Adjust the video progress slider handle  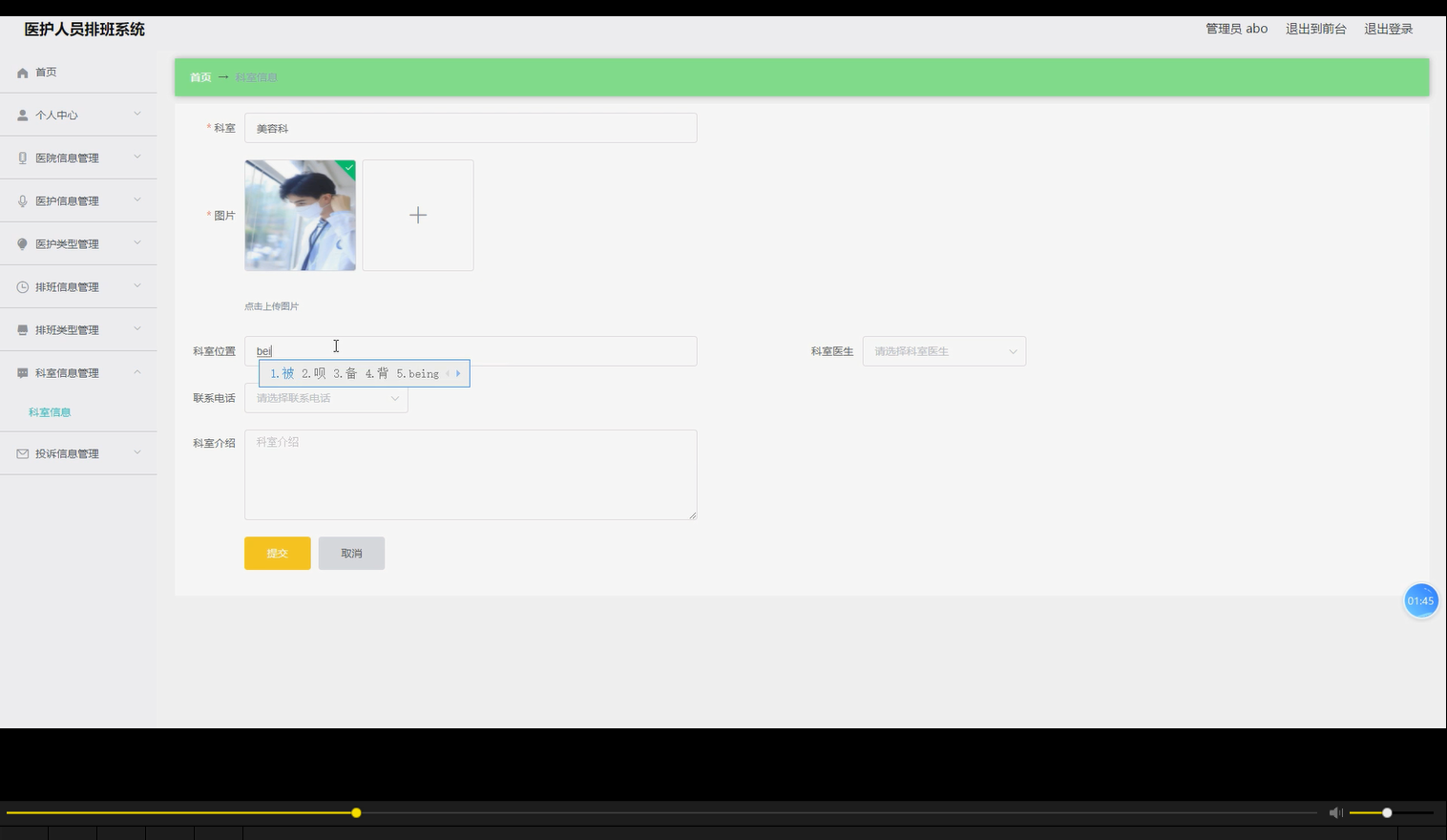[x=356, y=813]
